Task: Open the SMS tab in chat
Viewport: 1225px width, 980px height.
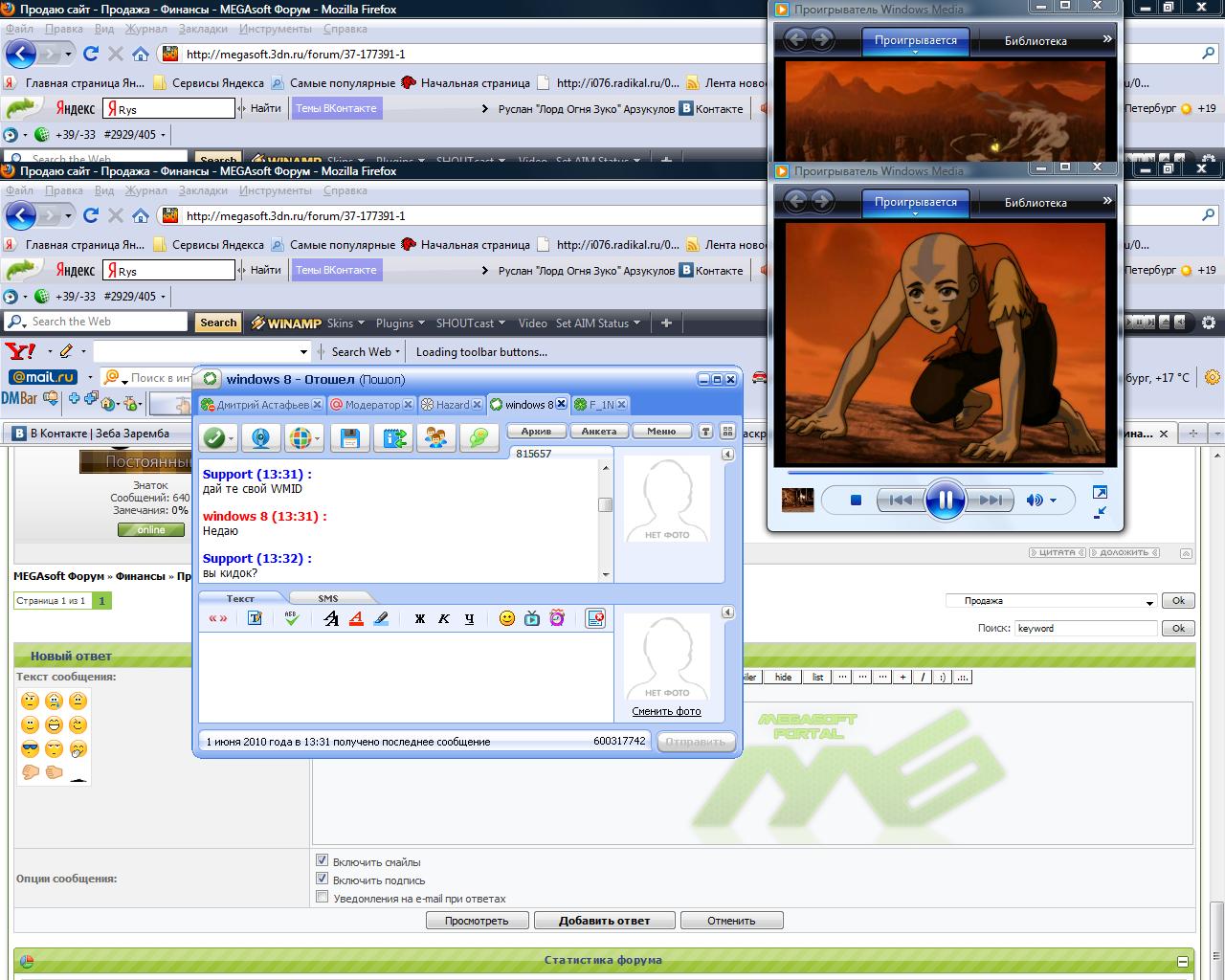Action: point(327,598)
